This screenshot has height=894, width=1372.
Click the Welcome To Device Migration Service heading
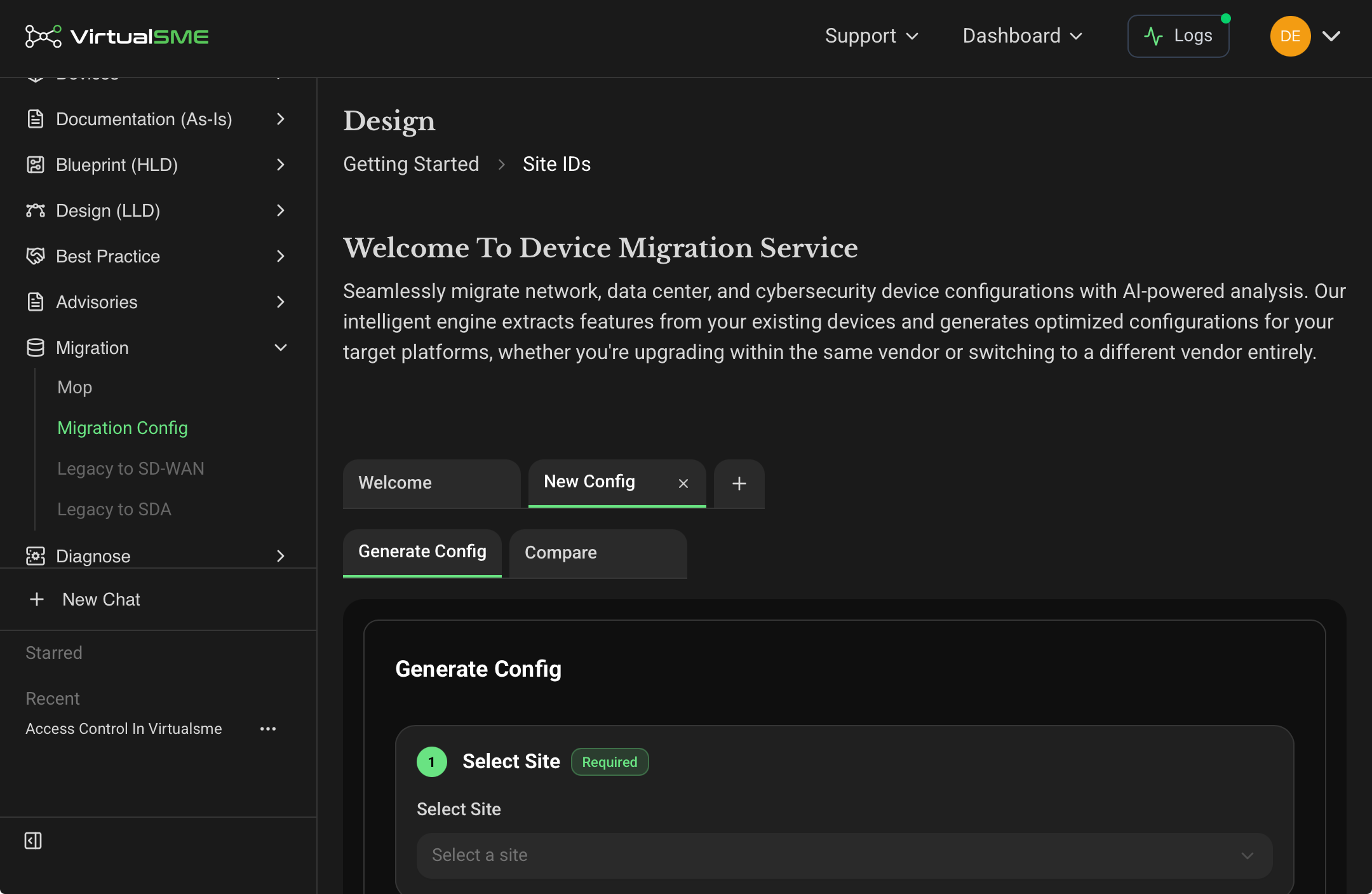pyautogui.click(x=600, y=248)
